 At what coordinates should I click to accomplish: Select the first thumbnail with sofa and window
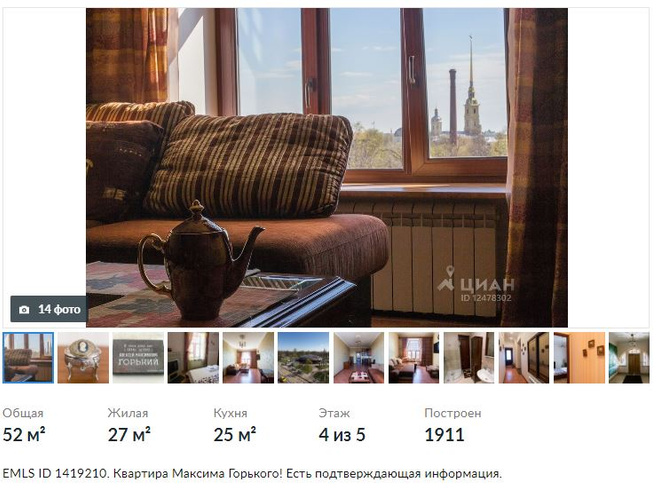(28, 358)
